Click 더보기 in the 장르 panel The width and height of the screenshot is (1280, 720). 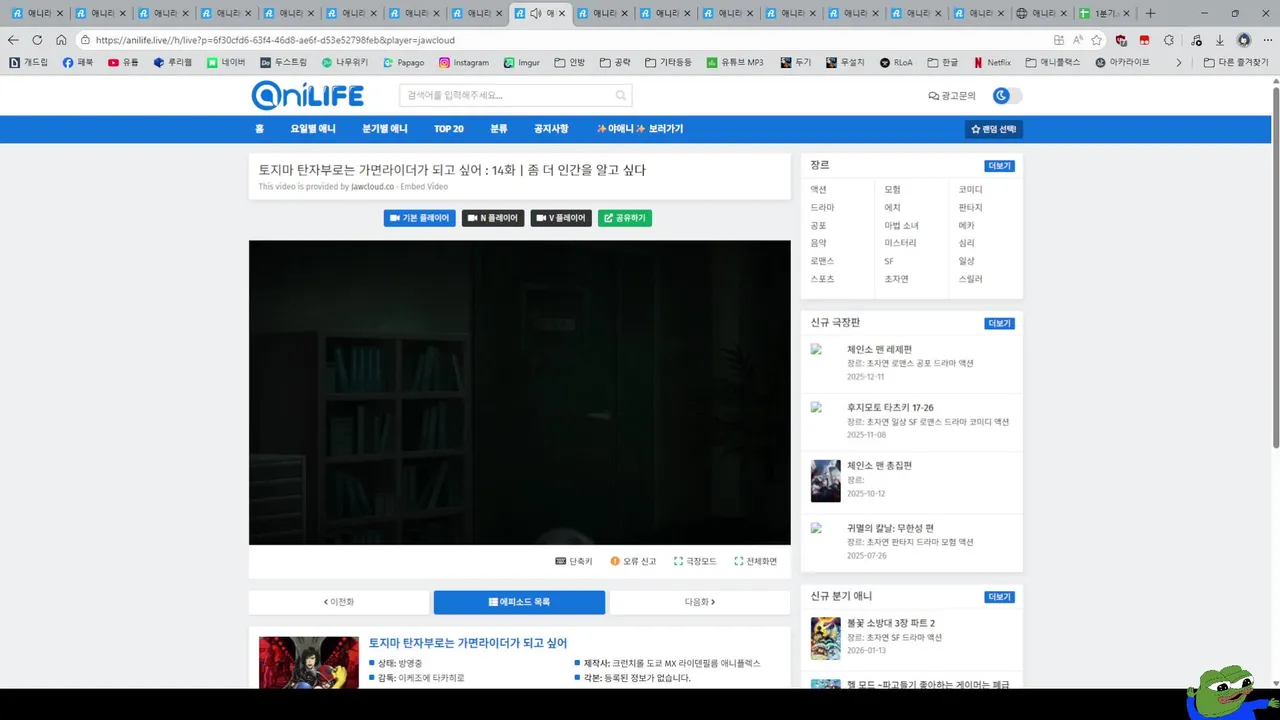[x=1000, y=166]
